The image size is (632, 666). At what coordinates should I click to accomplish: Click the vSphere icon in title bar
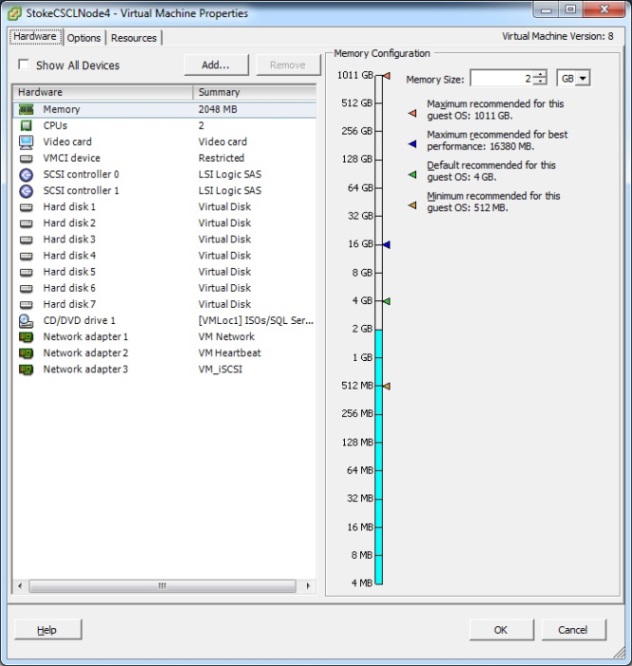click(14, 14)
